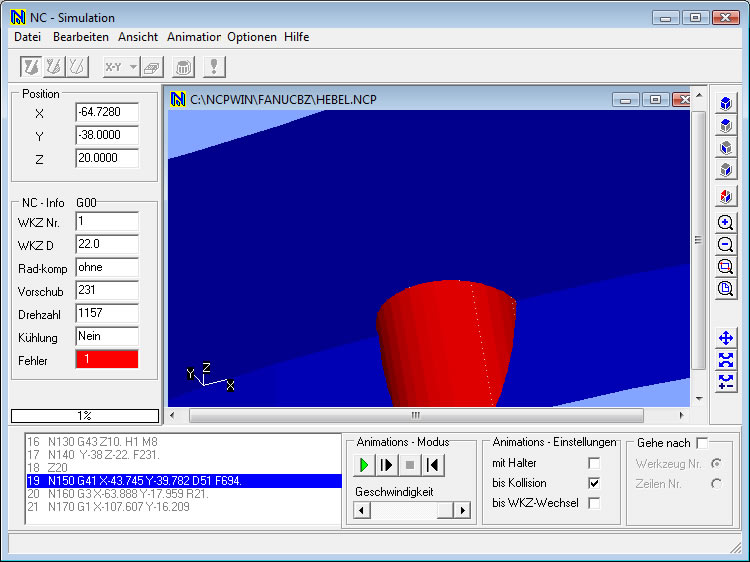Minimize the HEBEL.NCP child window
Viewport: 750px width, 562px height.
point(625,100)
